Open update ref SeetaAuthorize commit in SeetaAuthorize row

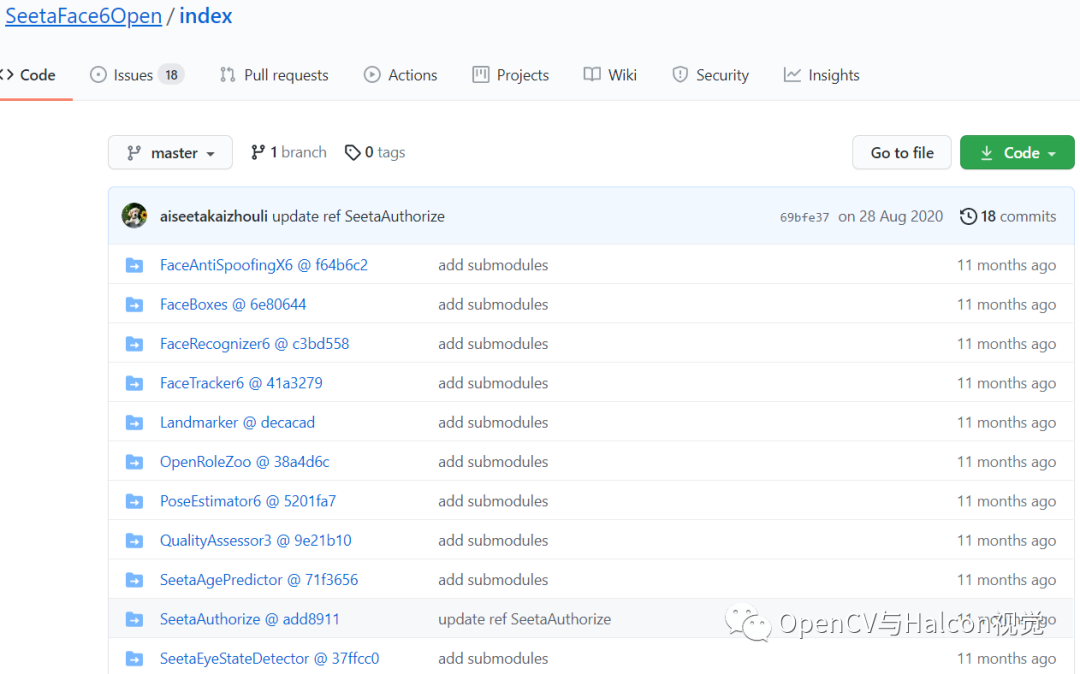point(524,619)
